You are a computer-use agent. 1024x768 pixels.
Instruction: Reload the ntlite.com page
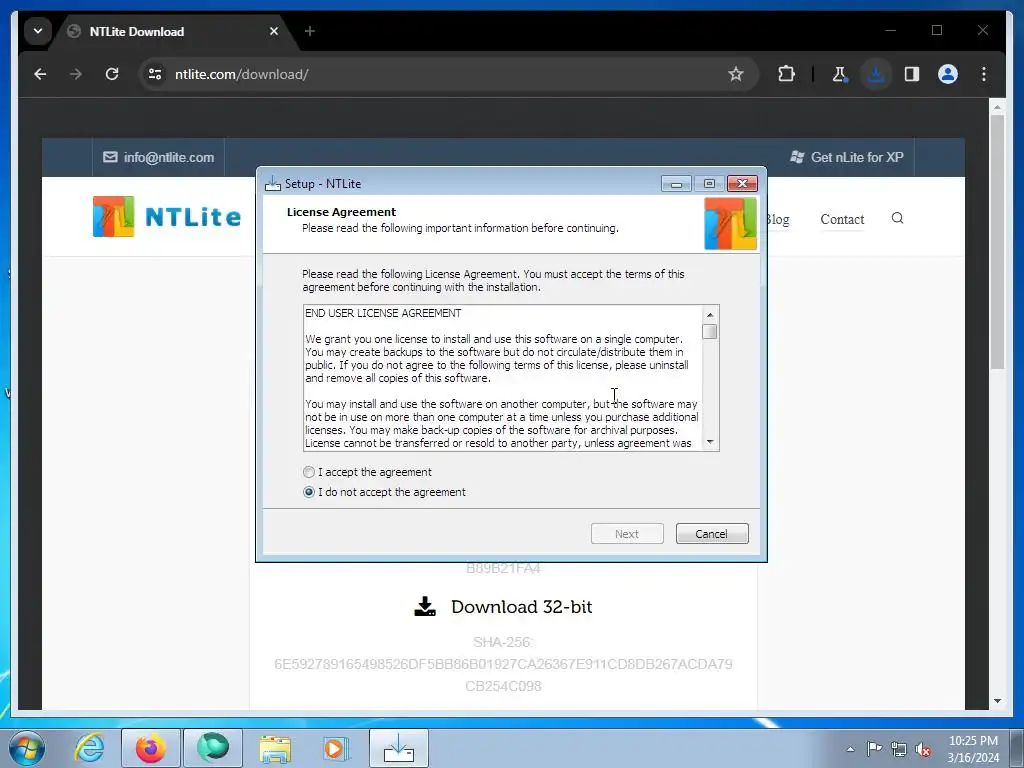pyautogui.click(x=112, y=74)
